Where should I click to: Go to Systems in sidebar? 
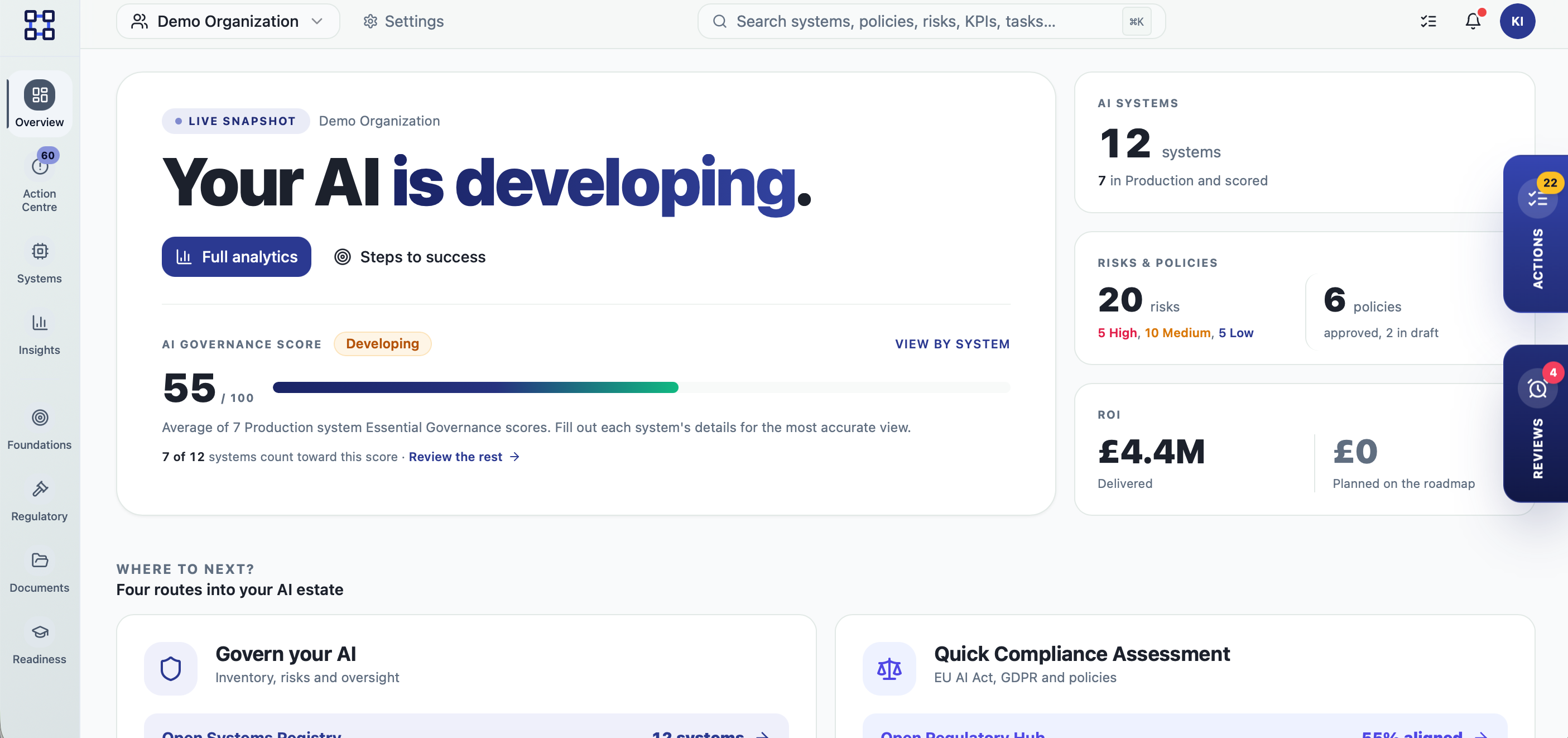(40, 262)
